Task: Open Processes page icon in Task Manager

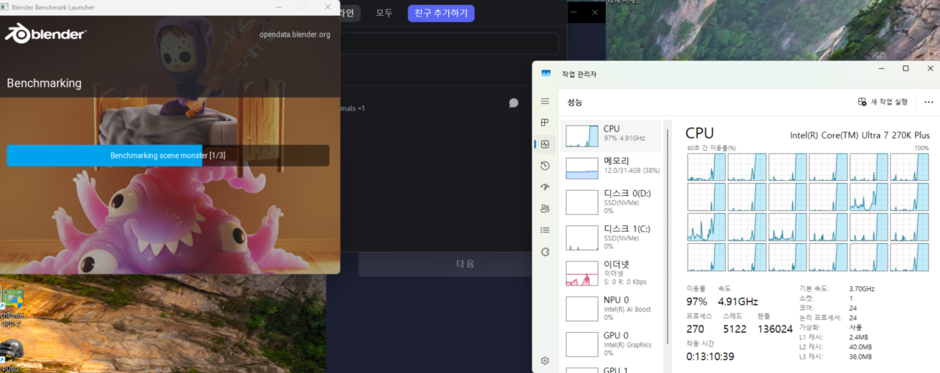Action: 544,122
